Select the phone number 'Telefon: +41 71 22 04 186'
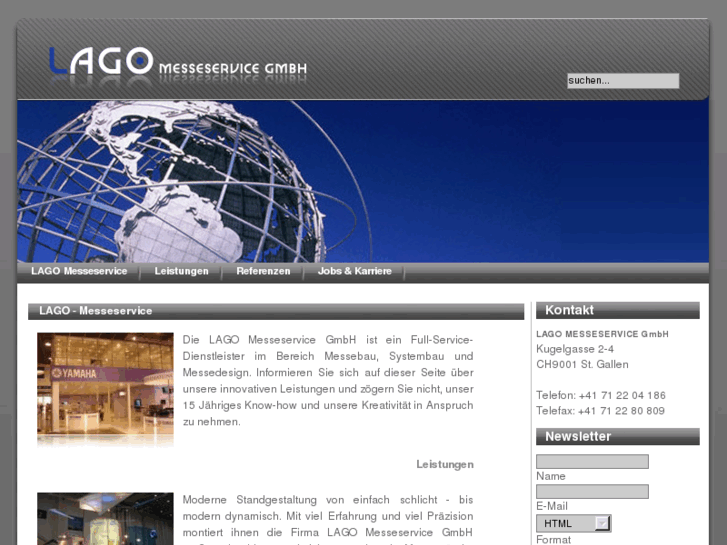The width and height of the screenshot is (727, 545). pos(600,396)
